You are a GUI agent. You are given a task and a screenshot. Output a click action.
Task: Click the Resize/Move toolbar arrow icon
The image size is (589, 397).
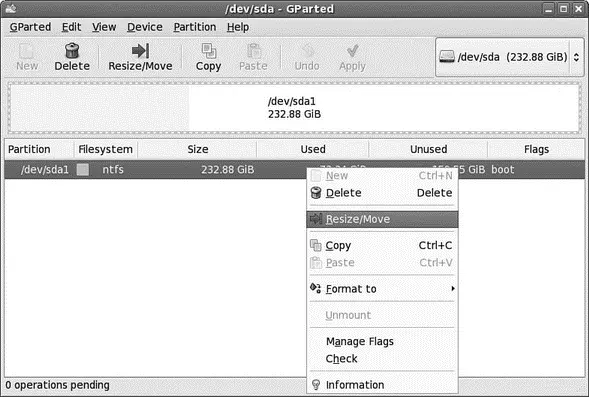click(140, 51)
